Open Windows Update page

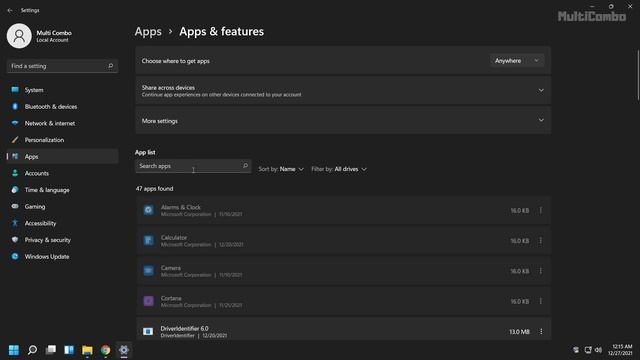point(62,257)
